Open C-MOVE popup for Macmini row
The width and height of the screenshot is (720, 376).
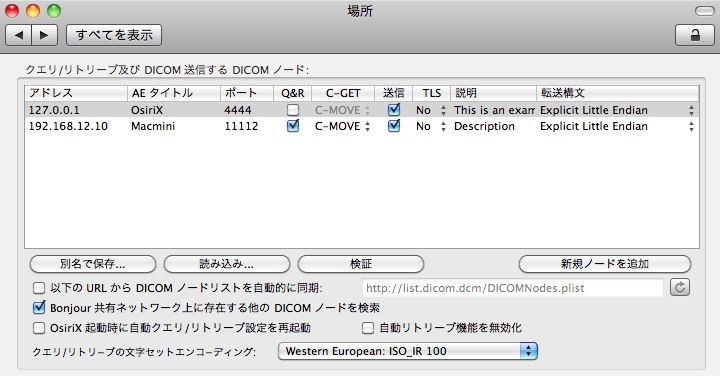[x=343, y=126]
